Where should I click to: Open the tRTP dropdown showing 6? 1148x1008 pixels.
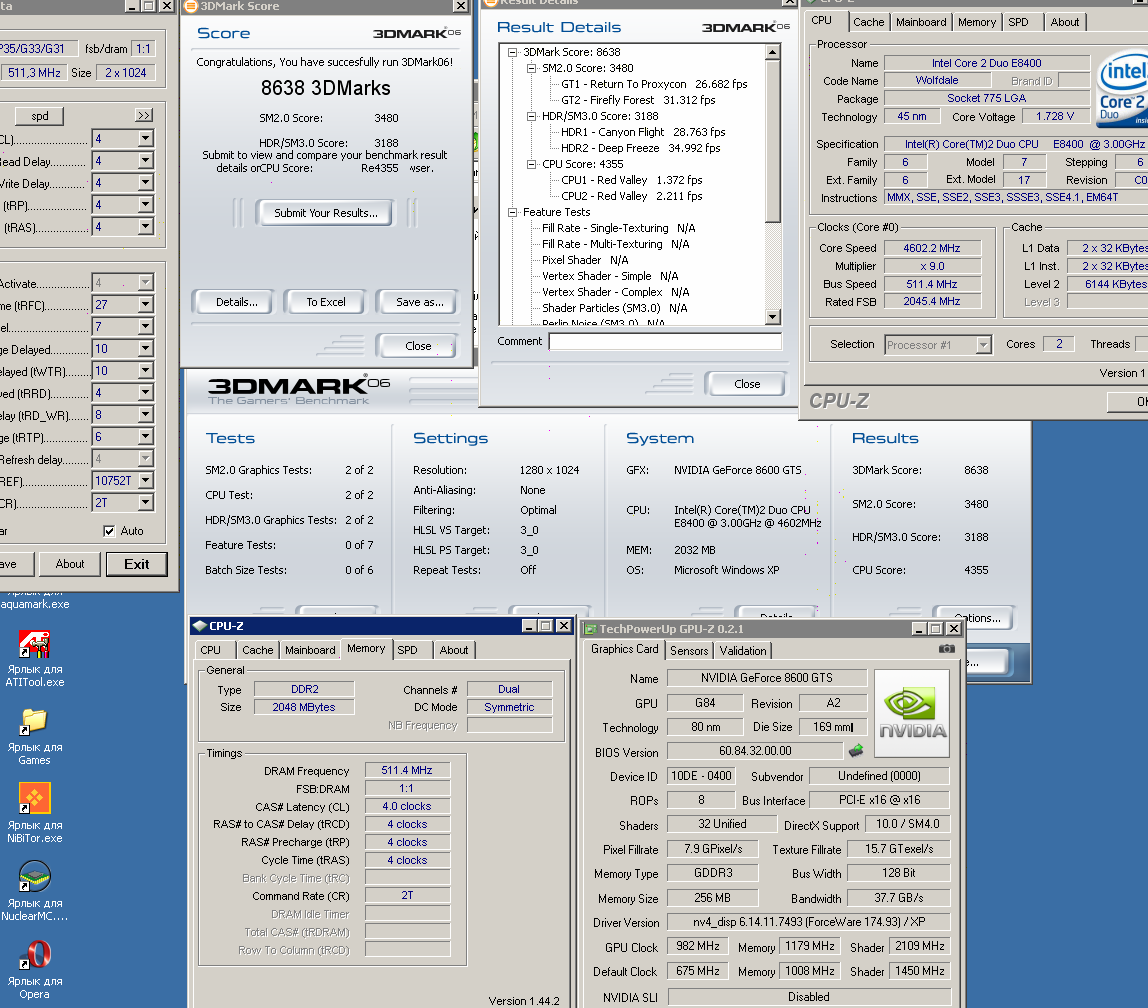pyautogui.click(x=145, y=436)
